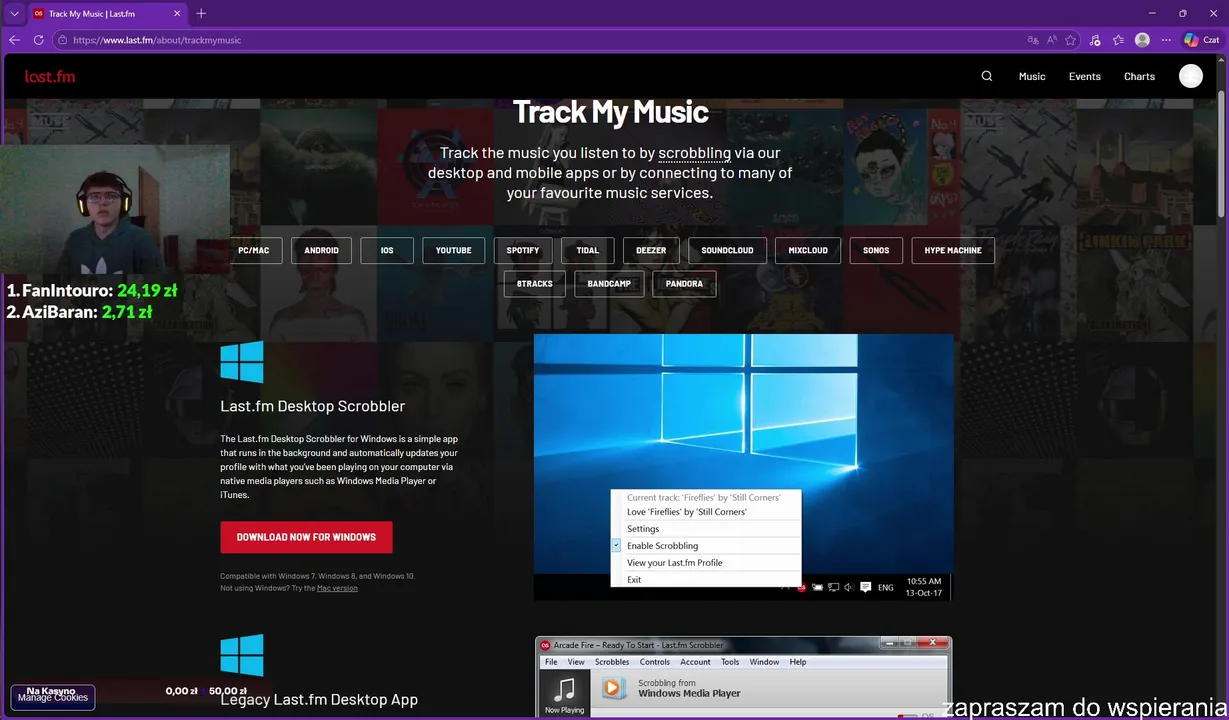Image resolution: width=1229 pixels, height=720 pixels.
Task: Open Copilot Czat button
Action: 1201,40
